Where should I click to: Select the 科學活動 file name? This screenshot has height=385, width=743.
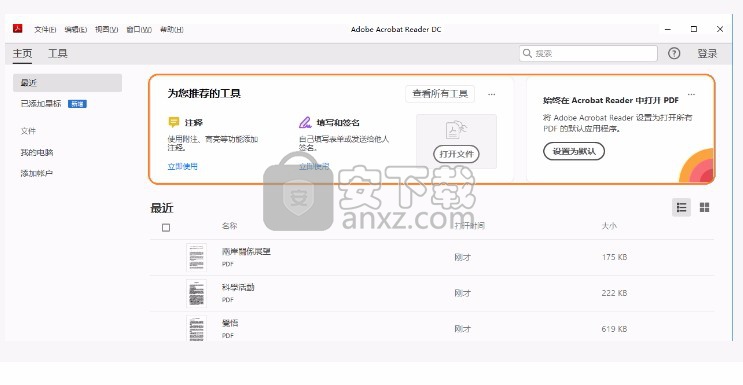[x=238, y=287]
